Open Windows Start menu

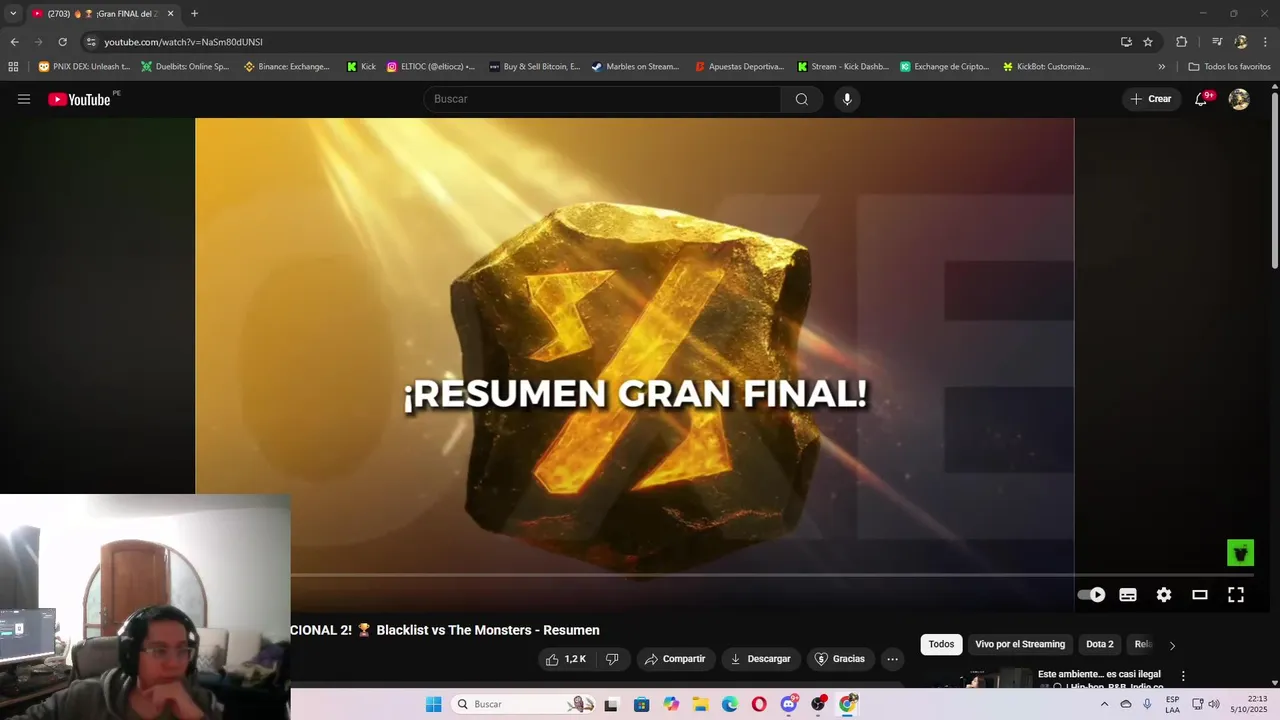tap(433, 704)
